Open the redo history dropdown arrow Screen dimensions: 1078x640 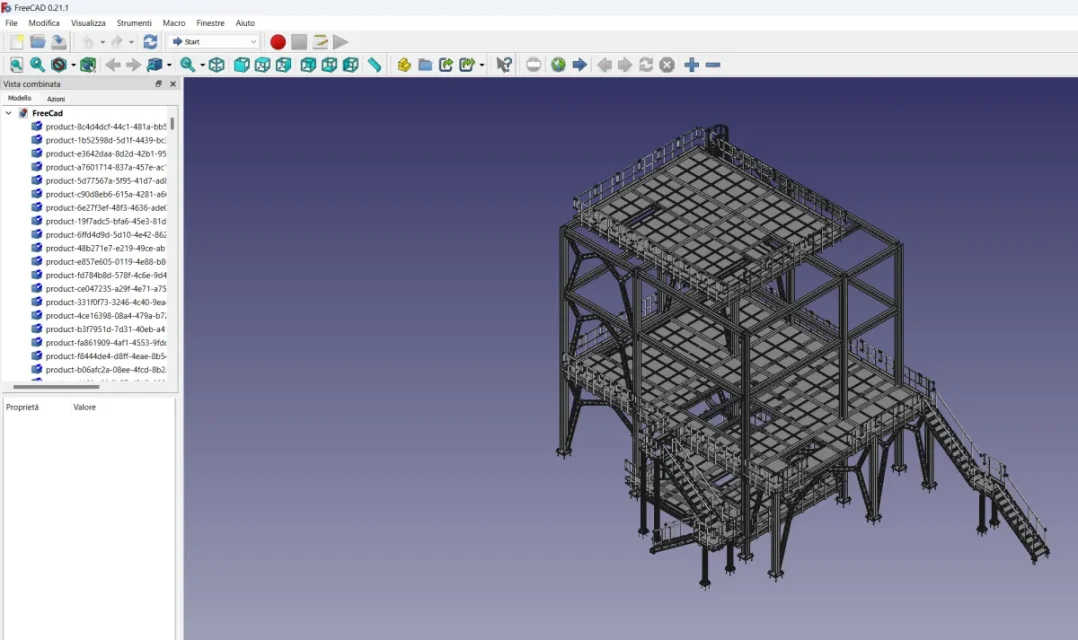tap(131, 43)
